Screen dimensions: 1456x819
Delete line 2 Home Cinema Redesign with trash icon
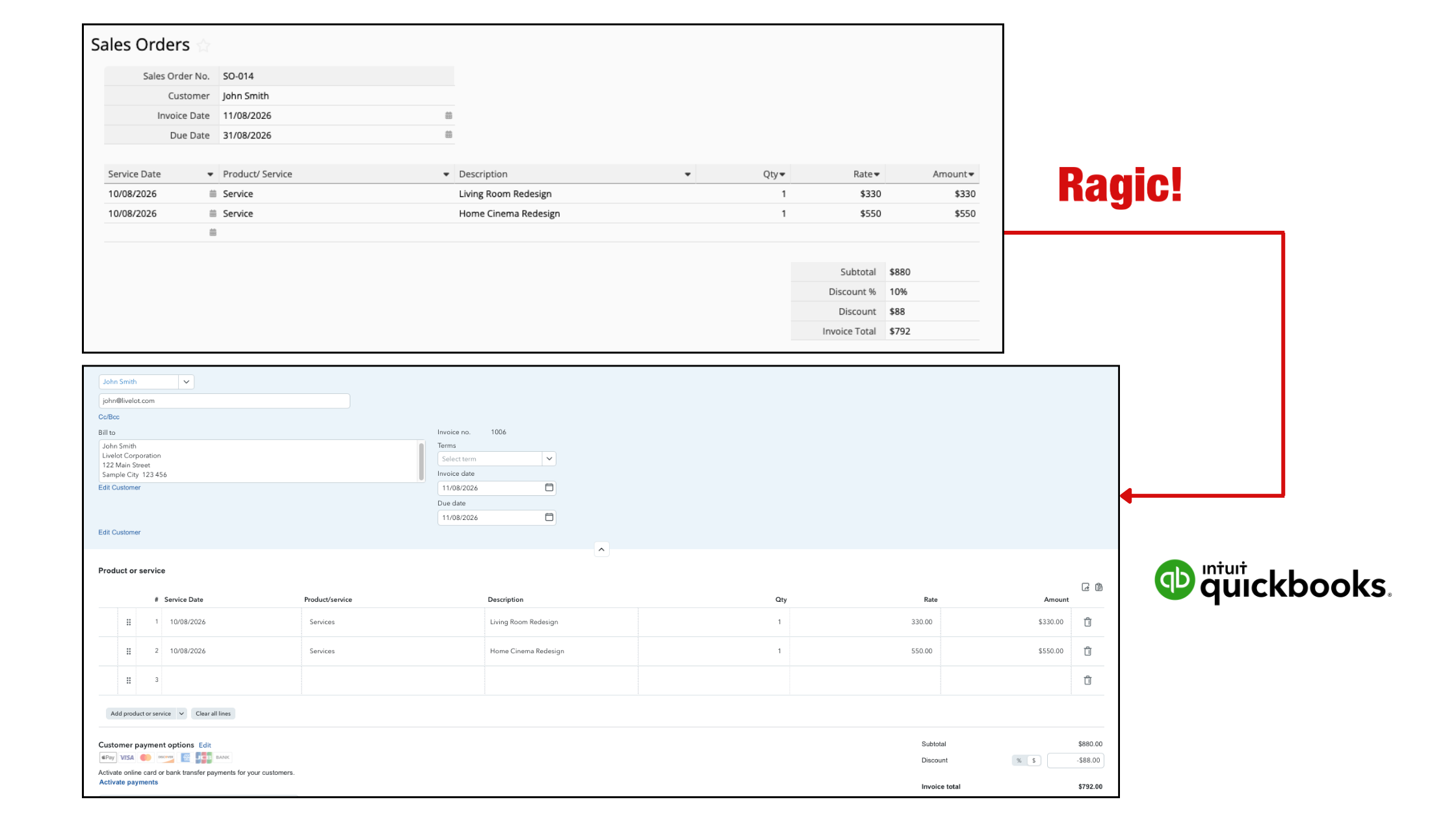pos(1087,651)
